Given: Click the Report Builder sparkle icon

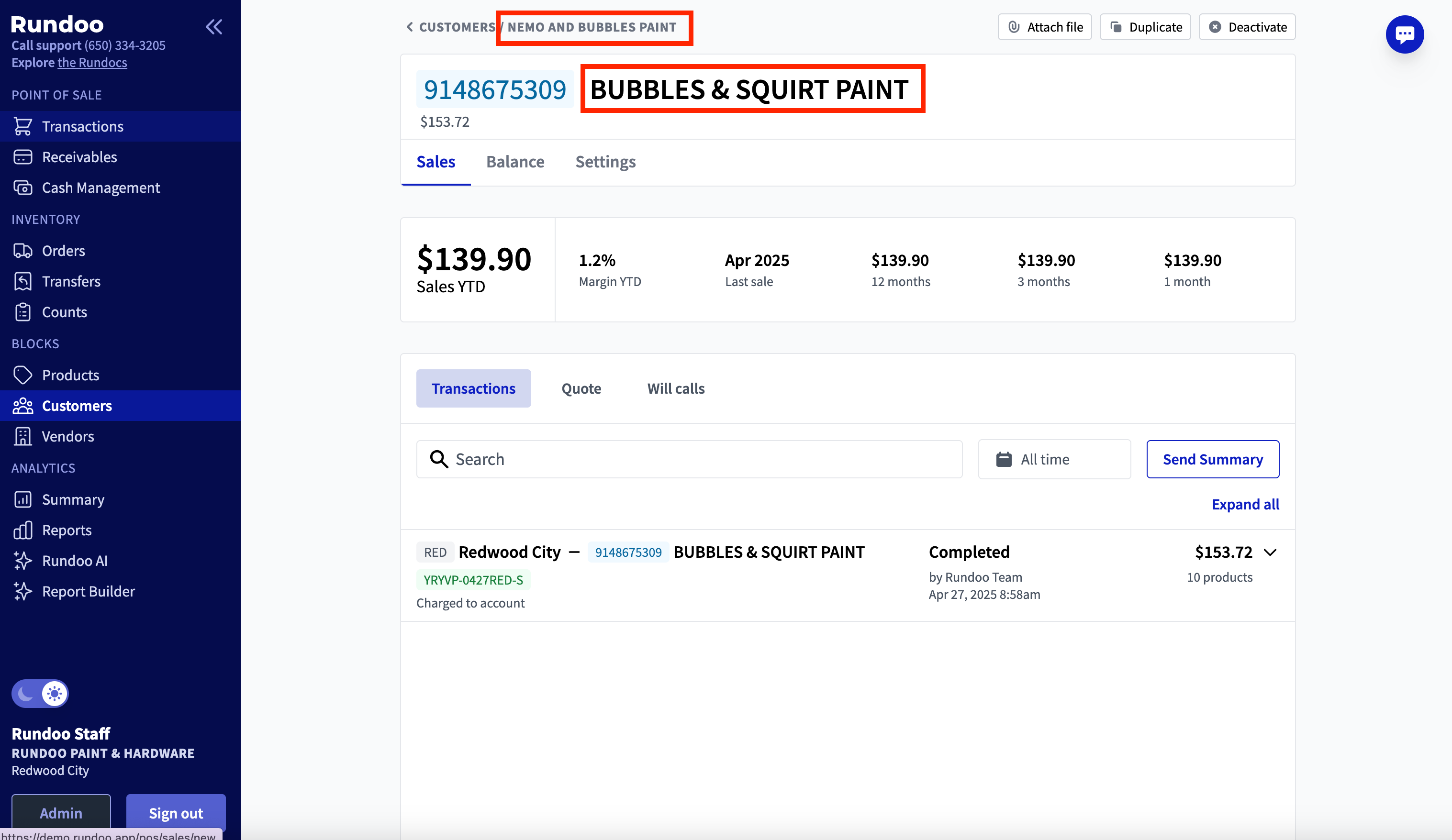Looking at the screenshot, I should click(22, 591).
